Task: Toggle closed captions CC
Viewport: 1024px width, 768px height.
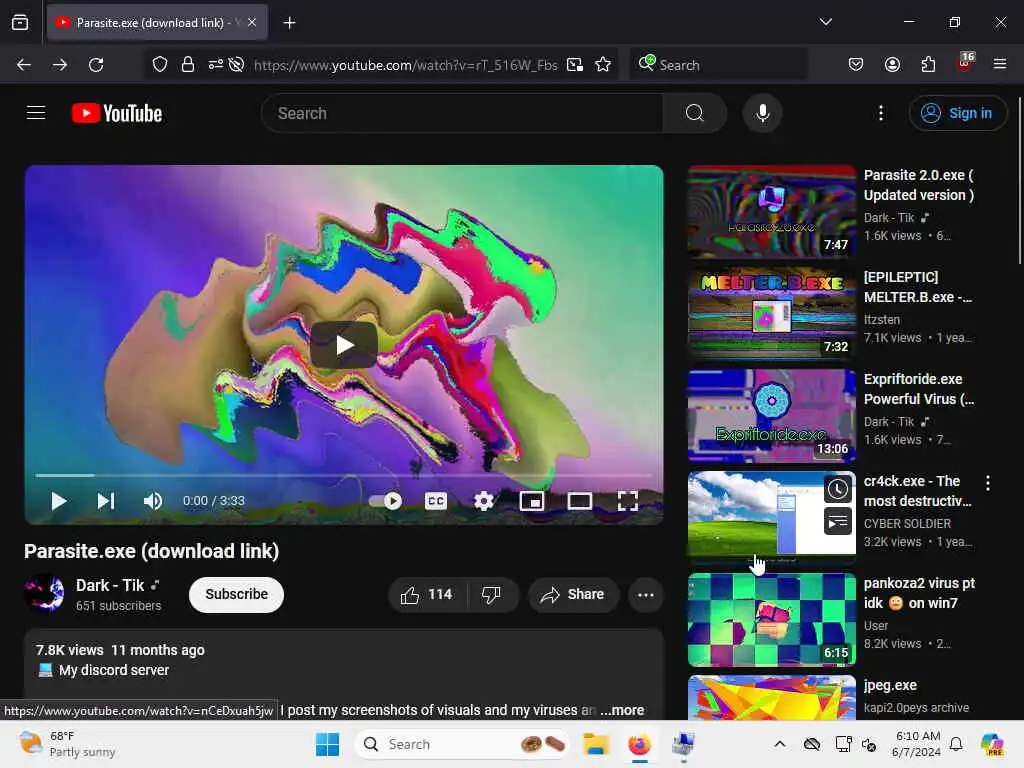Action: tap(436, 501)
